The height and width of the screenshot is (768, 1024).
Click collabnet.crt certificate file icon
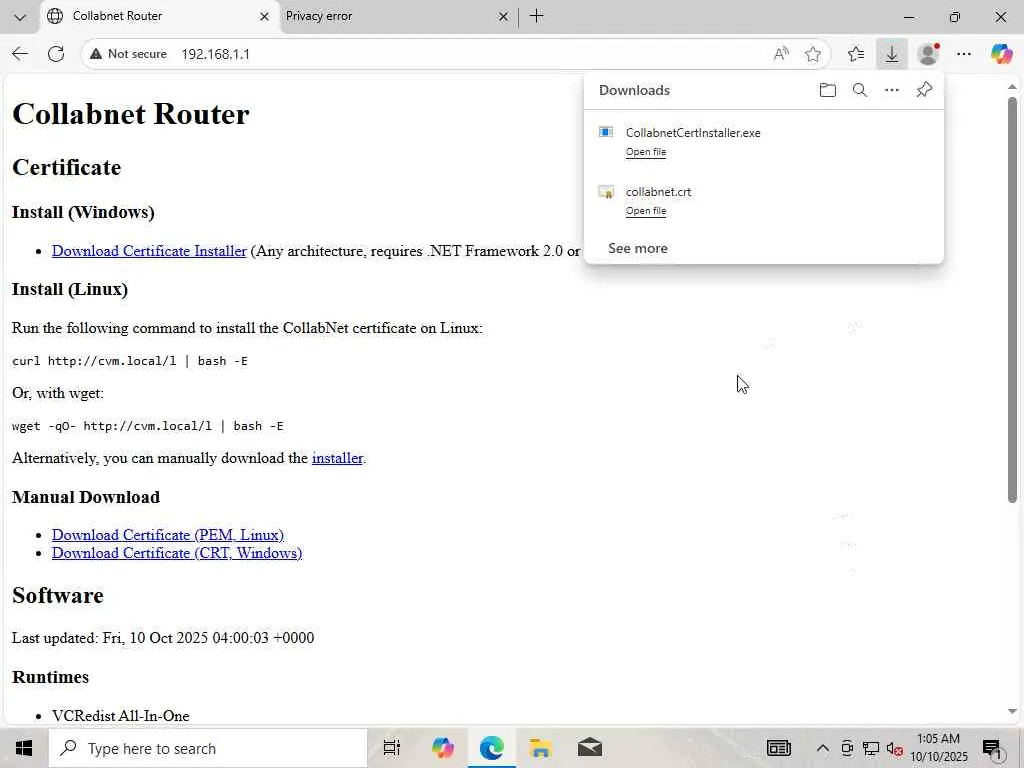606,192
